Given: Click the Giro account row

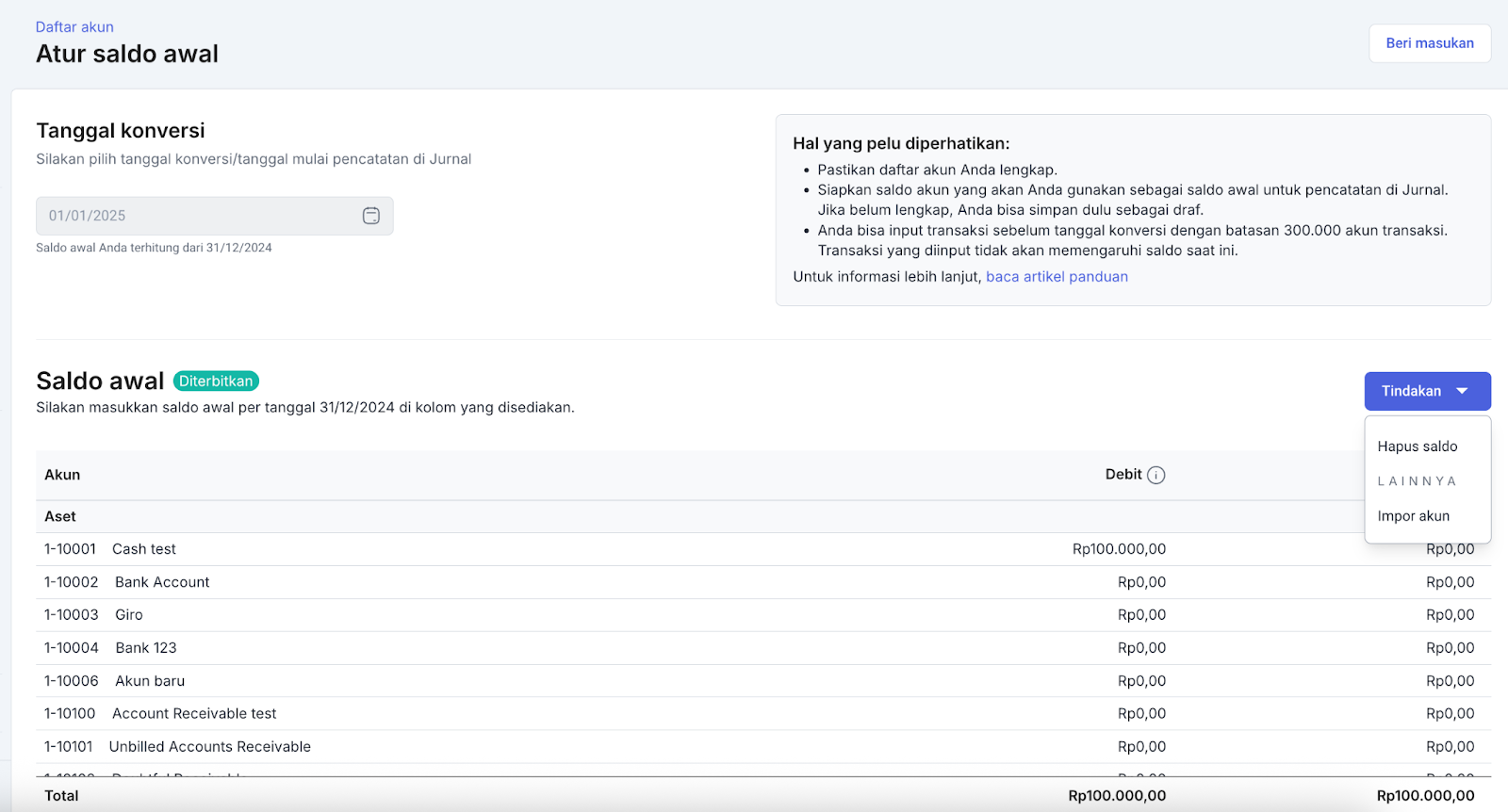Looking at the screenshot, I should point(129,615).
